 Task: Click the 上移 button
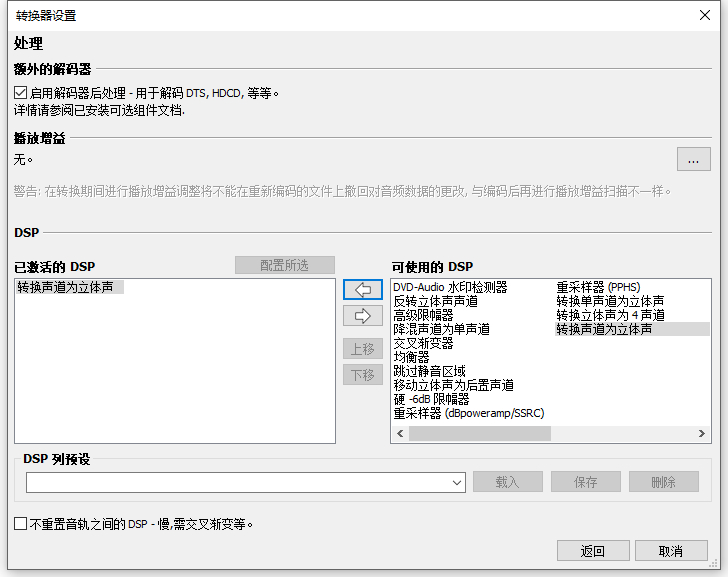(363, 349)
